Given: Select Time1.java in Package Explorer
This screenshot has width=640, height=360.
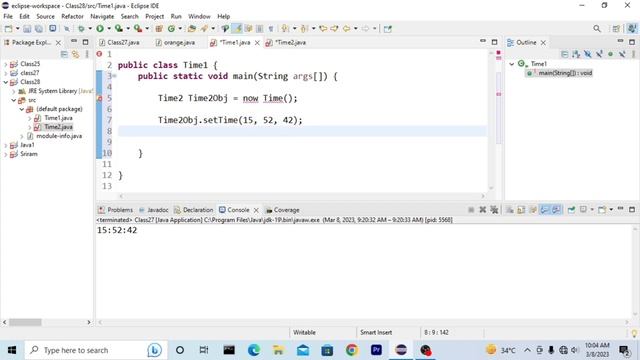Looking at the screenshot, I should pos(58,118).
